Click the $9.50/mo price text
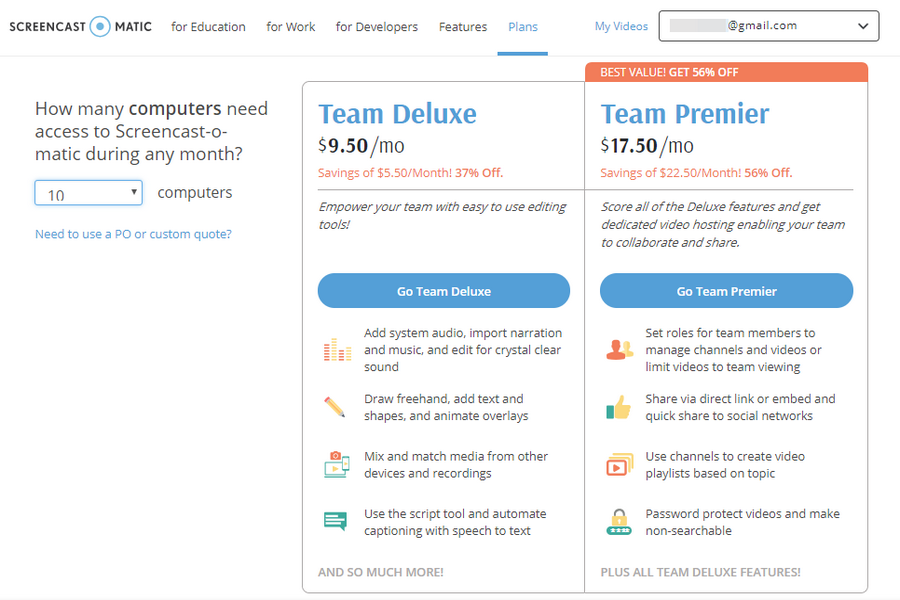This screenshot has width=900, height=600. point(361,146)
